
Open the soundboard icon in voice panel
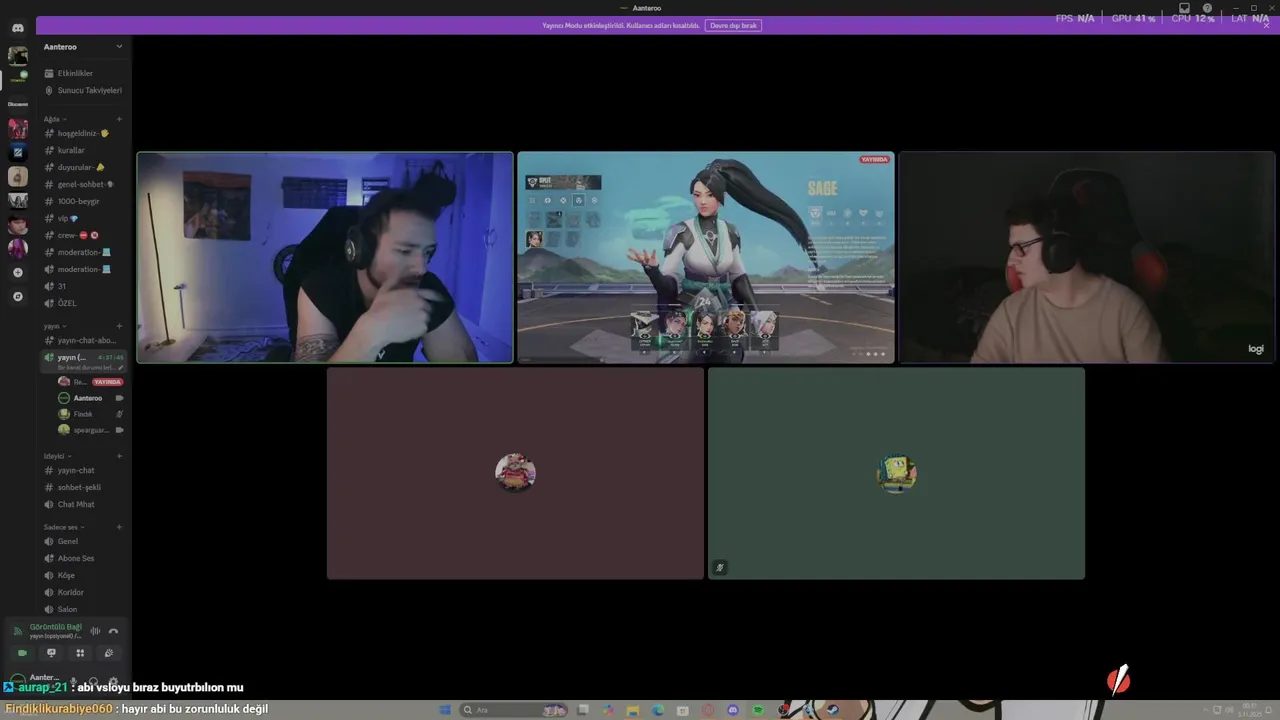pos(109,653)
